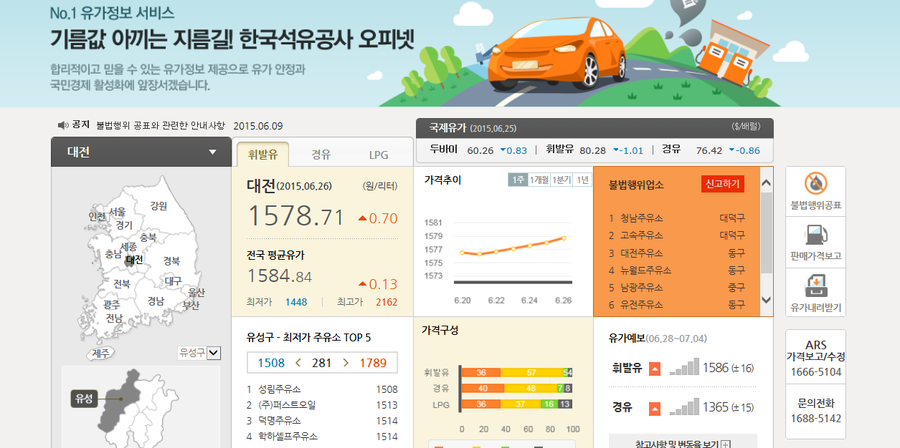This screenshot has width=900, height=448.
Task: Select 부산 on the Korea map
Action: pos(191,305)
